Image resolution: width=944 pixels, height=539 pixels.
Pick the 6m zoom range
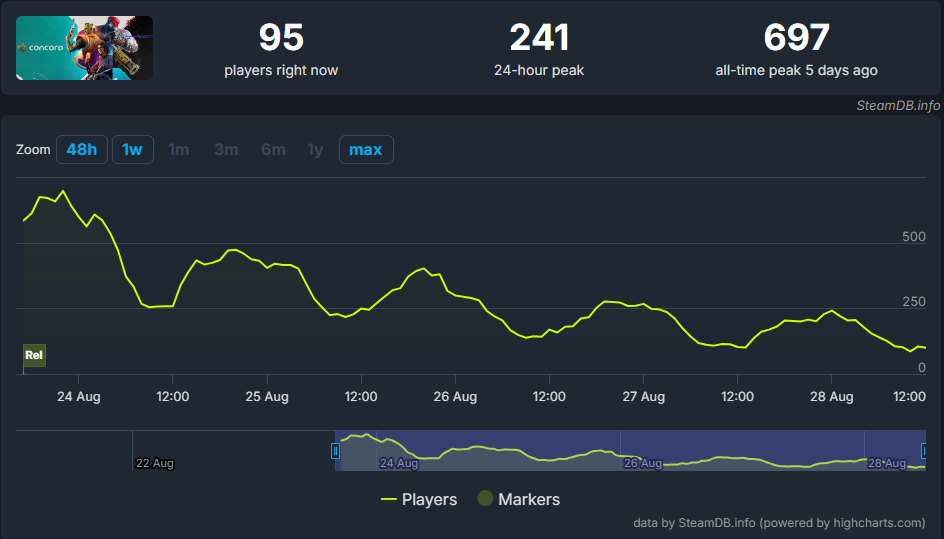273,150
